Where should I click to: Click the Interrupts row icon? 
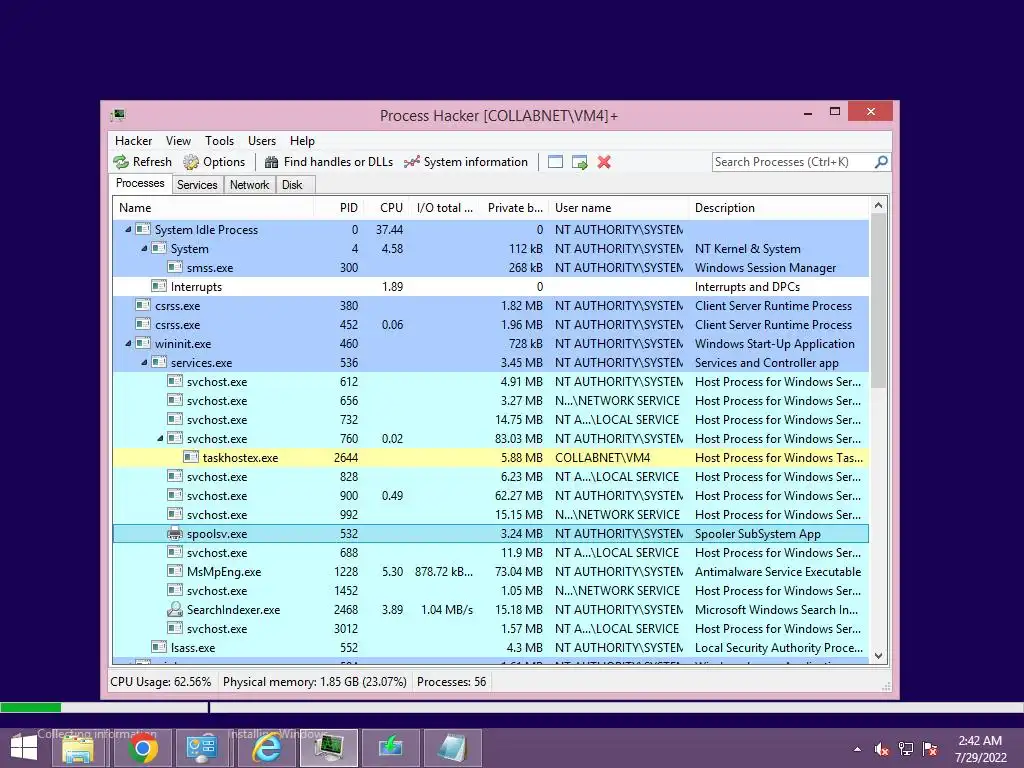point(159,286)
